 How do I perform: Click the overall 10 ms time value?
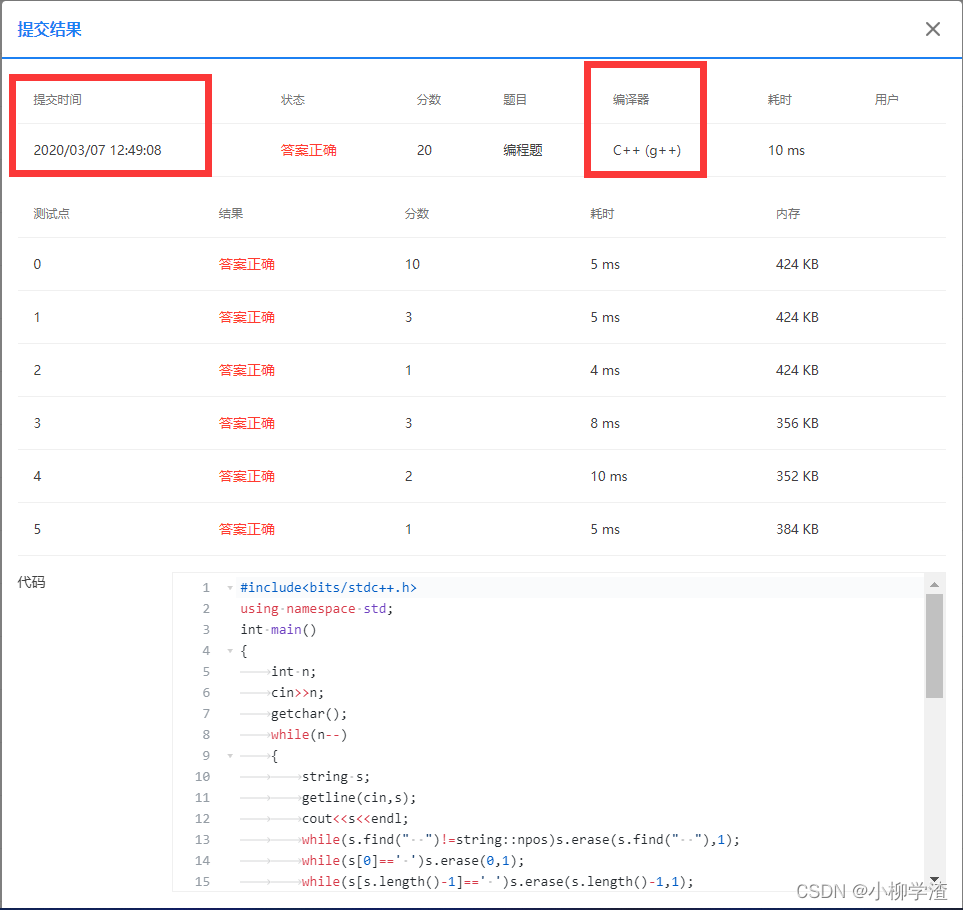click(786, 150)
